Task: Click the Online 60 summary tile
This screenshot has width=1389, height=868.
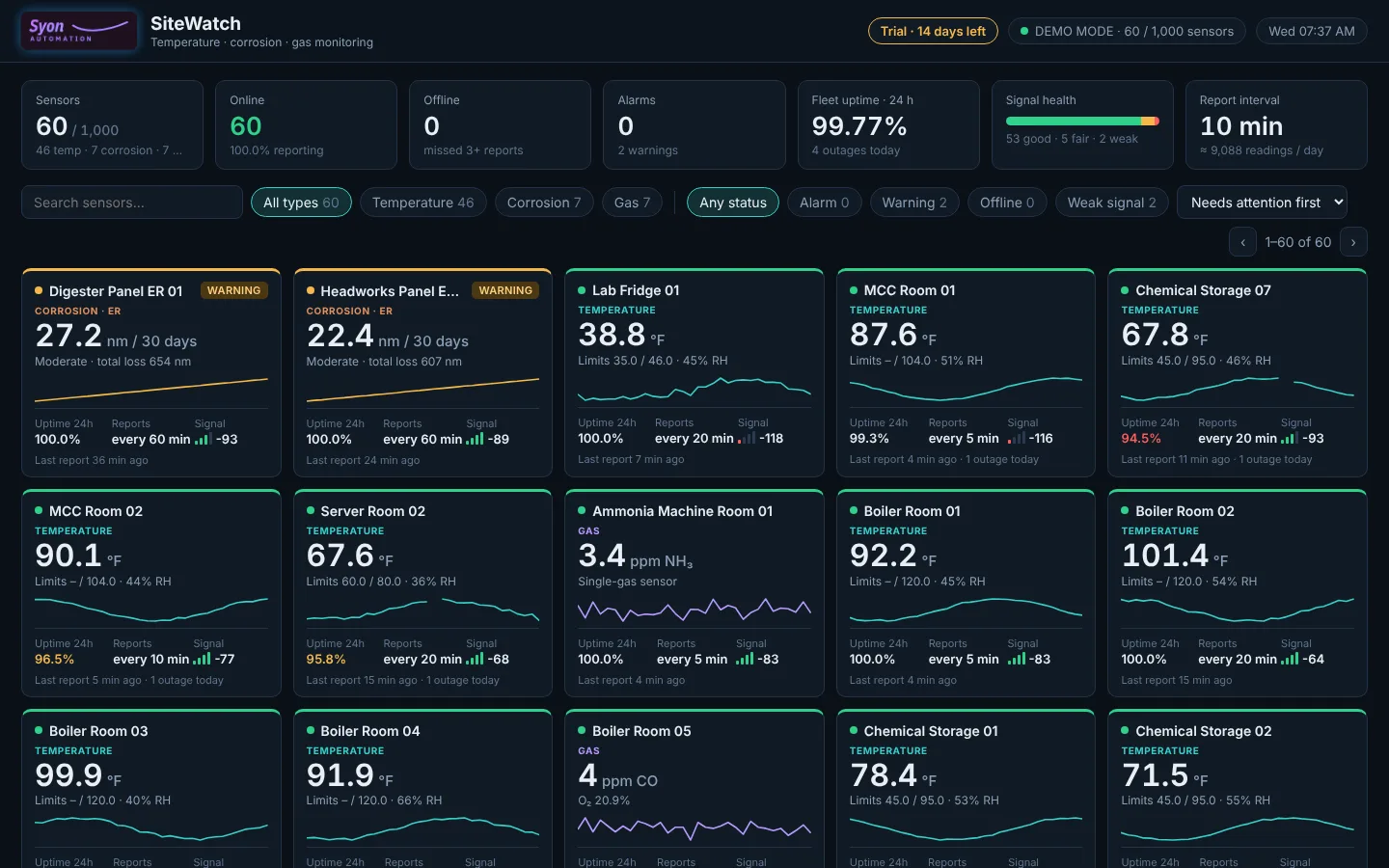Action: [306, 125]
